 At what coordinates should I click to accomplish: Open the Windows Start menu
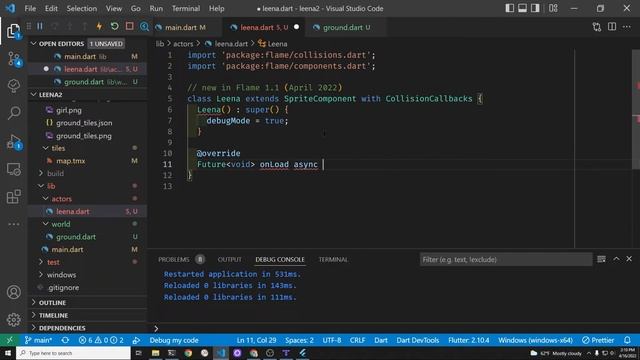click(x=7, y=353)
